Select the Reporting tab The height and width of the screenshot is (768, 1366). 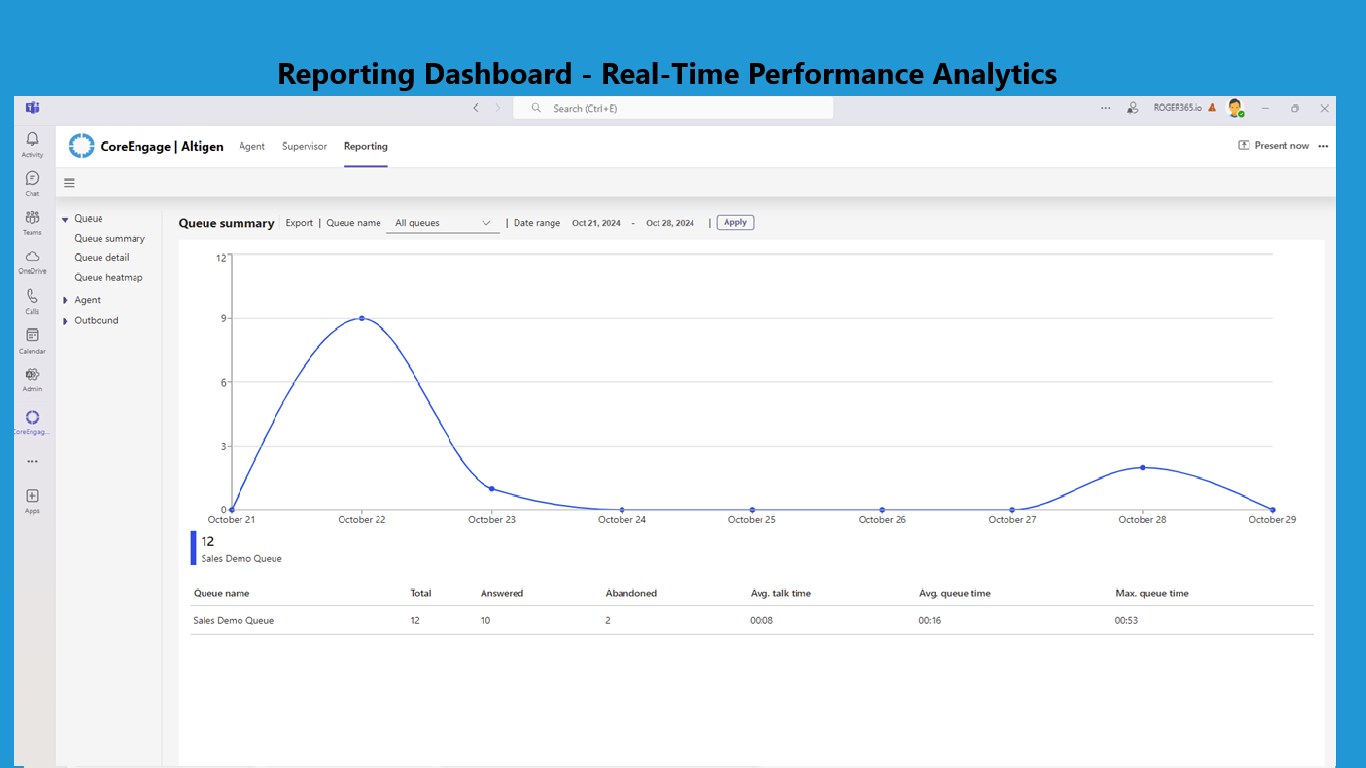[366, 146]
